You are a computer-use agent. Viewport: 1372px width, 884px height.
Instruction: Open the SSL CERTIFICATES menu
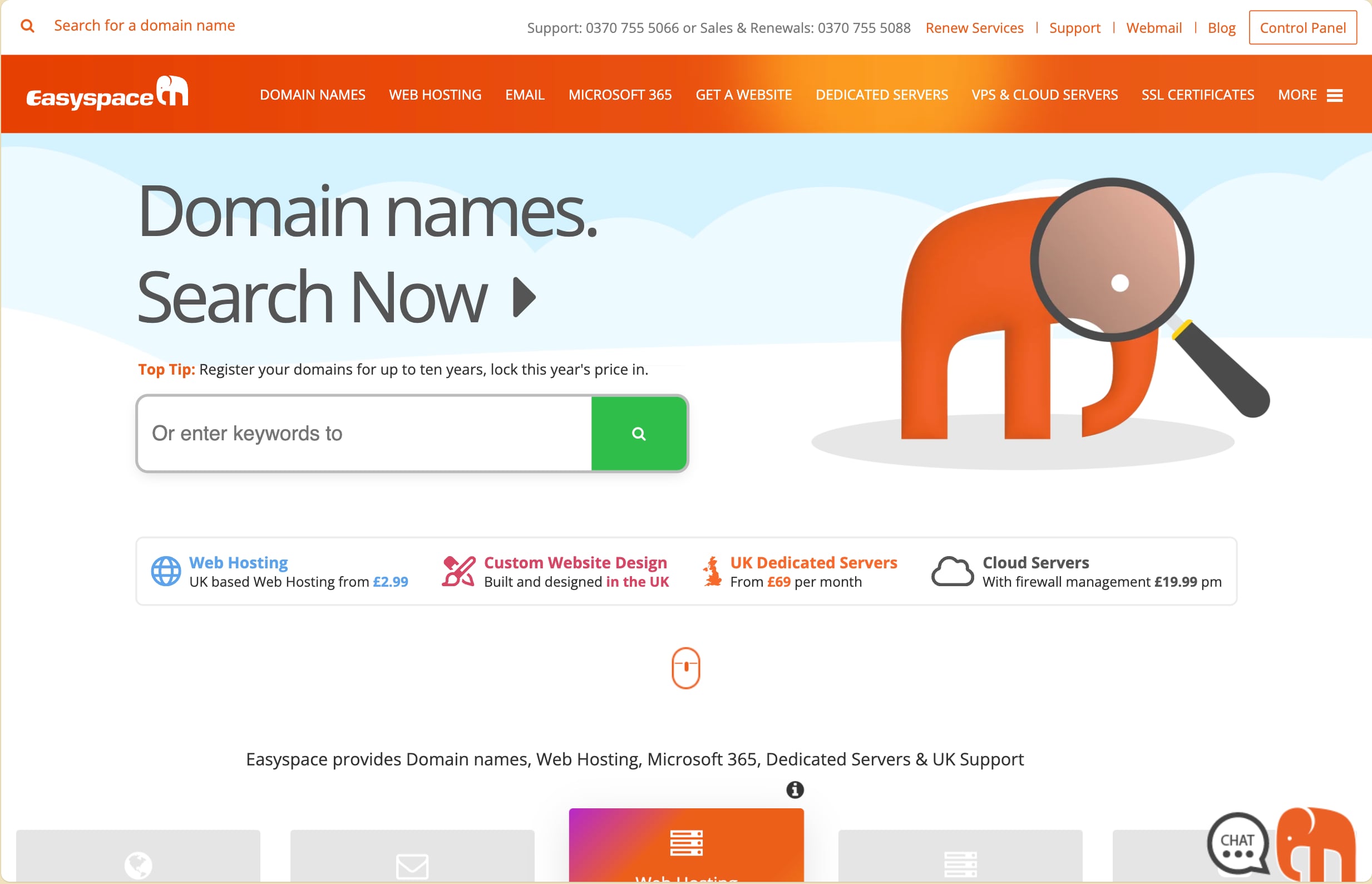(1198, 95)
